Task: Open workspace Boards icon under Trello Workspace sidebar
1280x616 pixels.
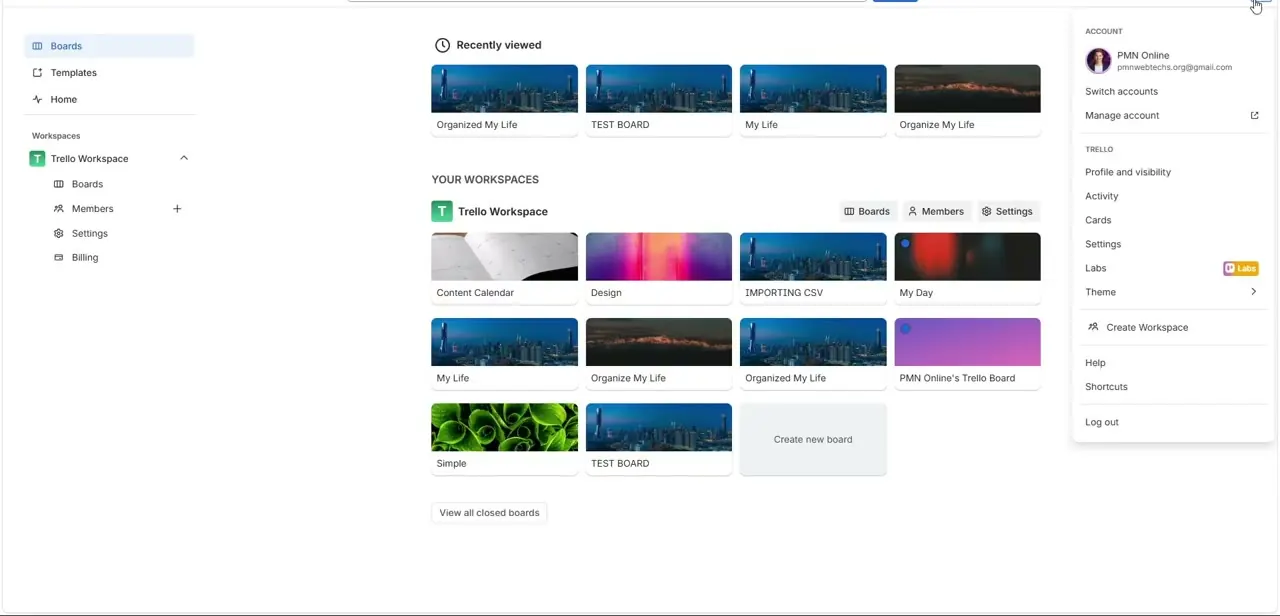Action: coord(58,184)
